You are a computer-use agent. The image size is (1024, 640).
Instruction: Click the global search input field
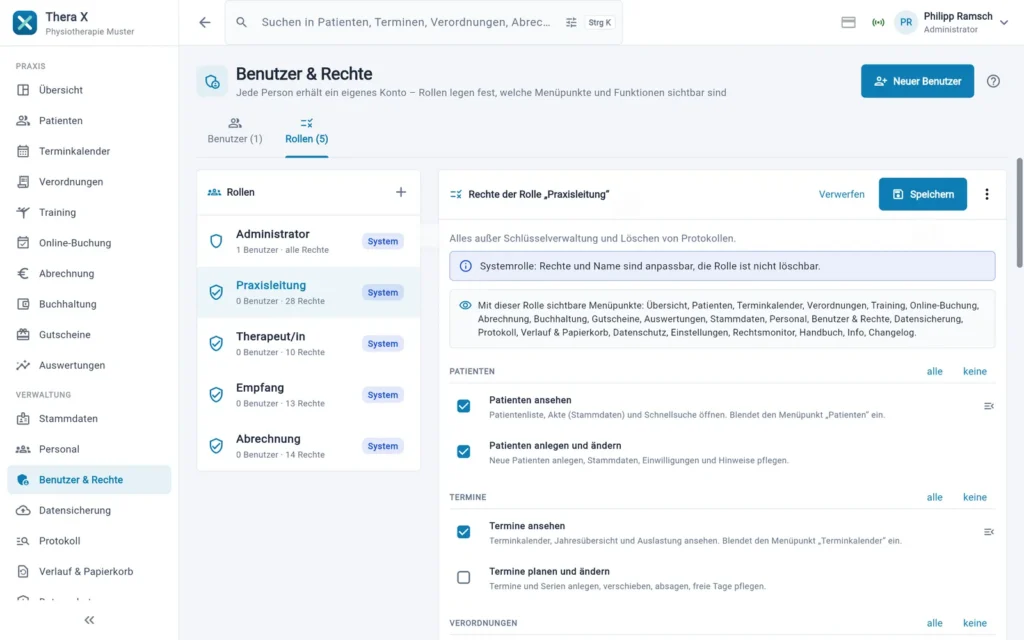coord(406,22)
